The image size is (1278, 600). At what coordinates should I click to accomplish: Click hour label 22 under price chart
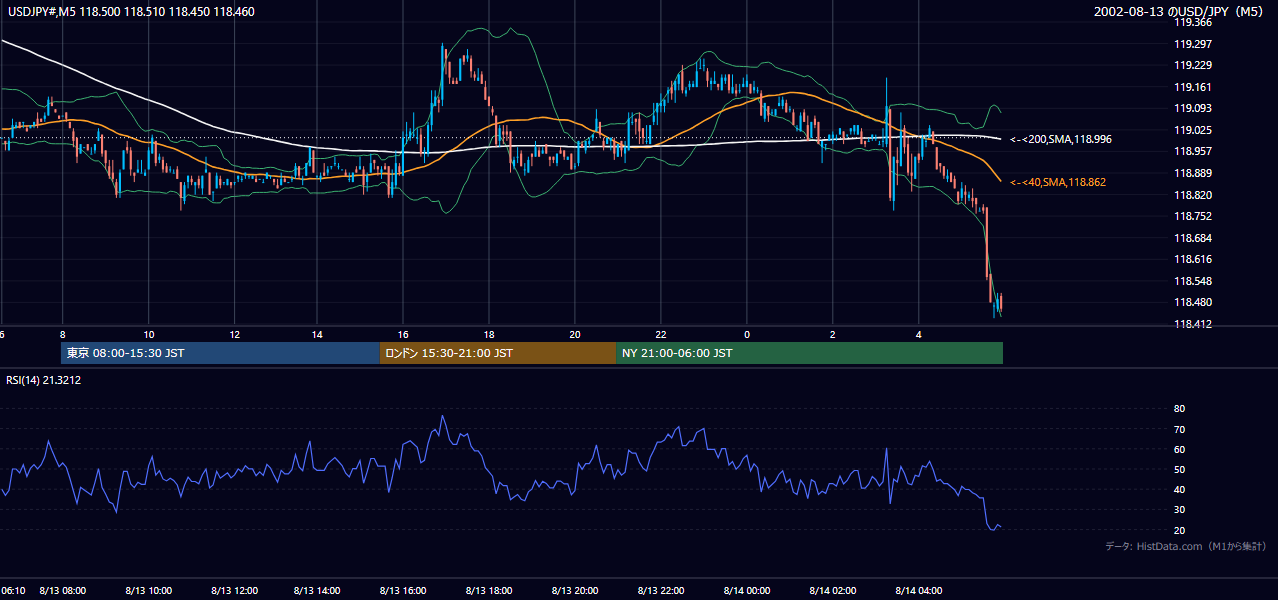pyautogui.click(x=661, y=333)
